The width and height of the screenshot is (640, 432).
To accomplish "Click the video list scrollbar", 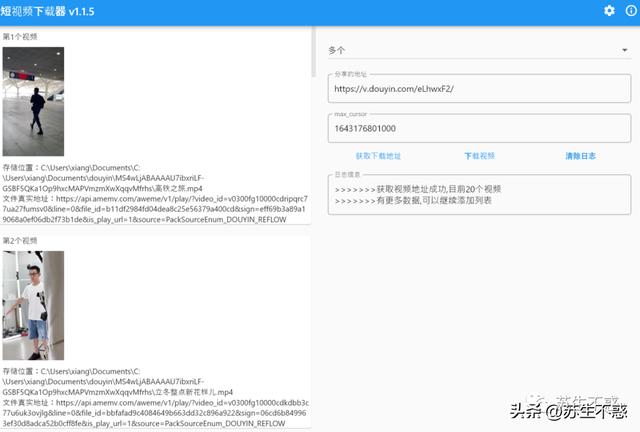I will point(313,52).
